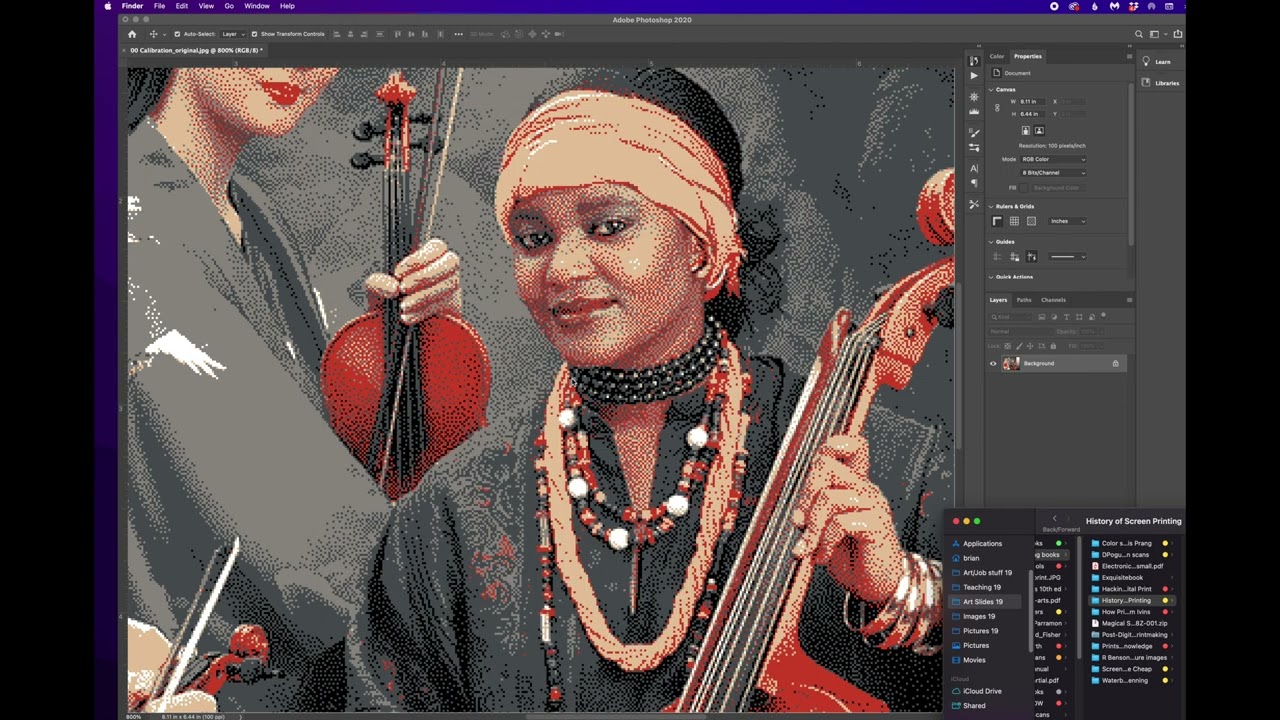Image resolution: width=1280 pixels, height=720 pixels.
Task: Open the Adjustments panel sun icon
Action: (x=974, y=97)
